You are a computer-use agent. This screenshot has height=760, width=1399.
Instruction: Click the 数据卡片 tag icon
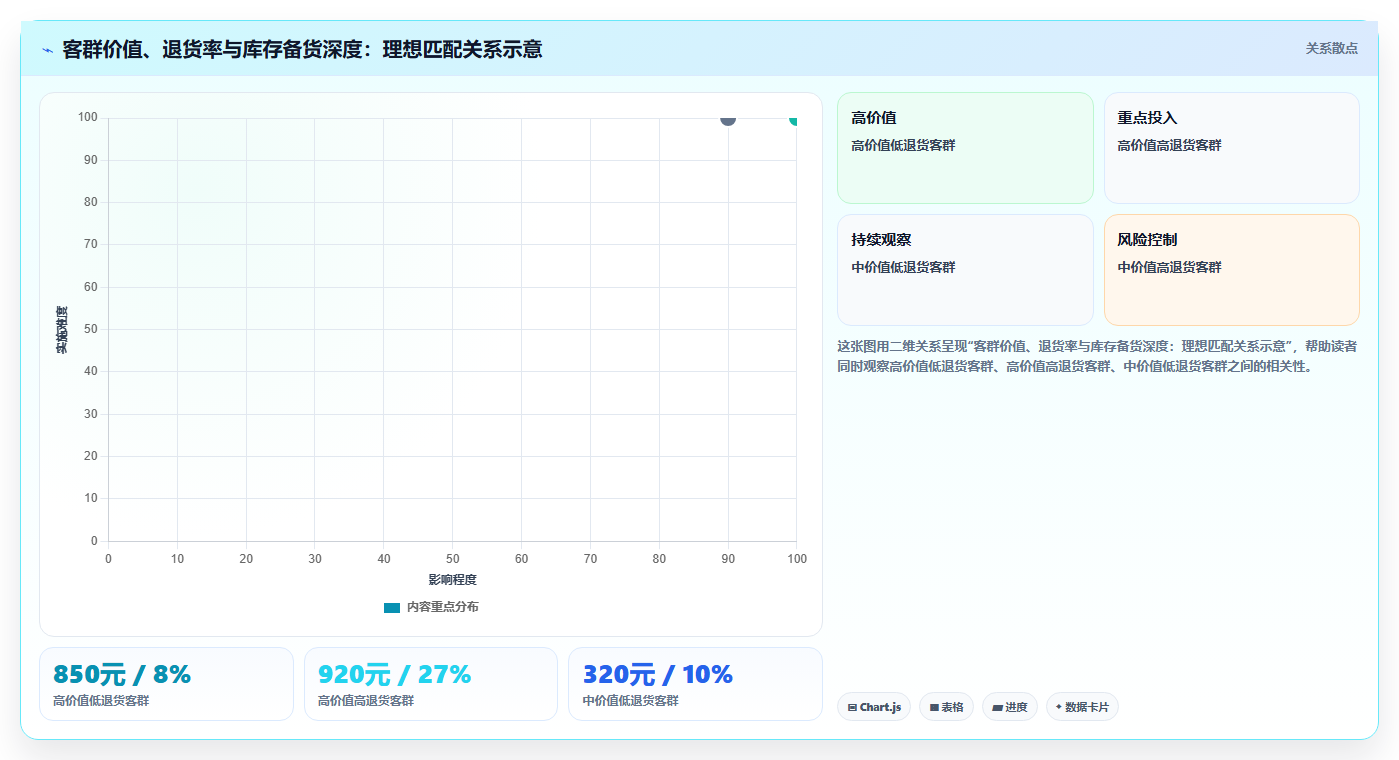point(1058,706)
